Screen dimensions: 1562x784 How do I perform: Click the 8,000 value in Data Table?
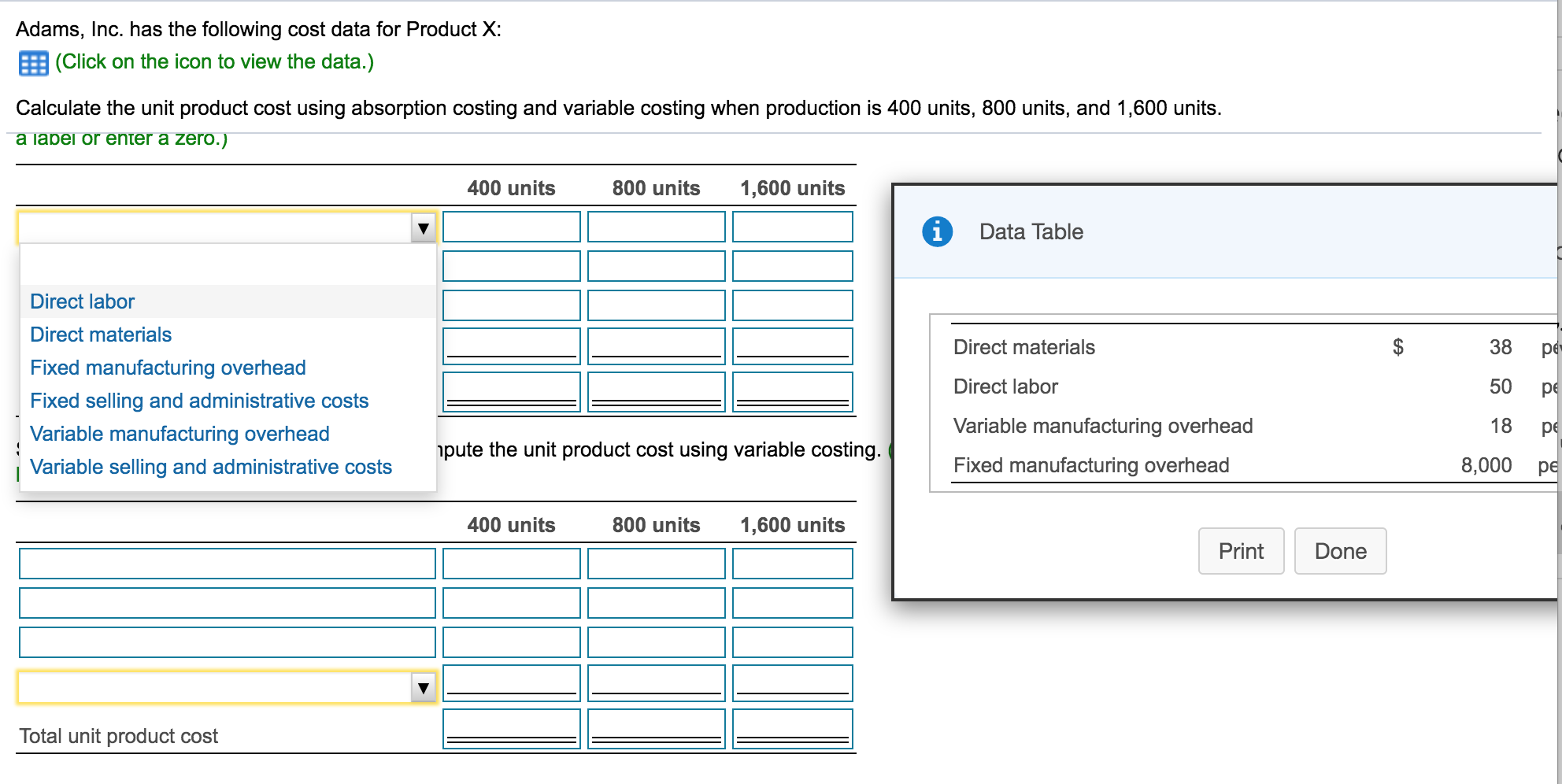(1486, 465)
